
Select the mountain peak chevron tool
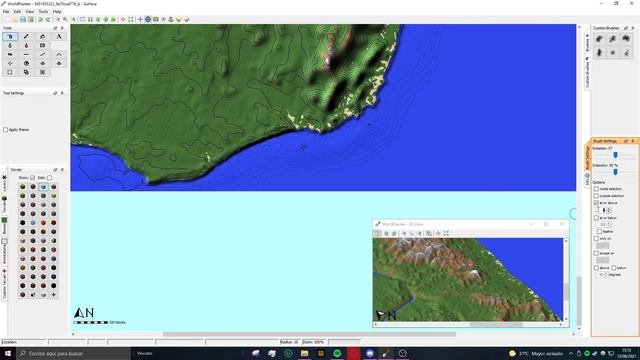tap(59, 55)
